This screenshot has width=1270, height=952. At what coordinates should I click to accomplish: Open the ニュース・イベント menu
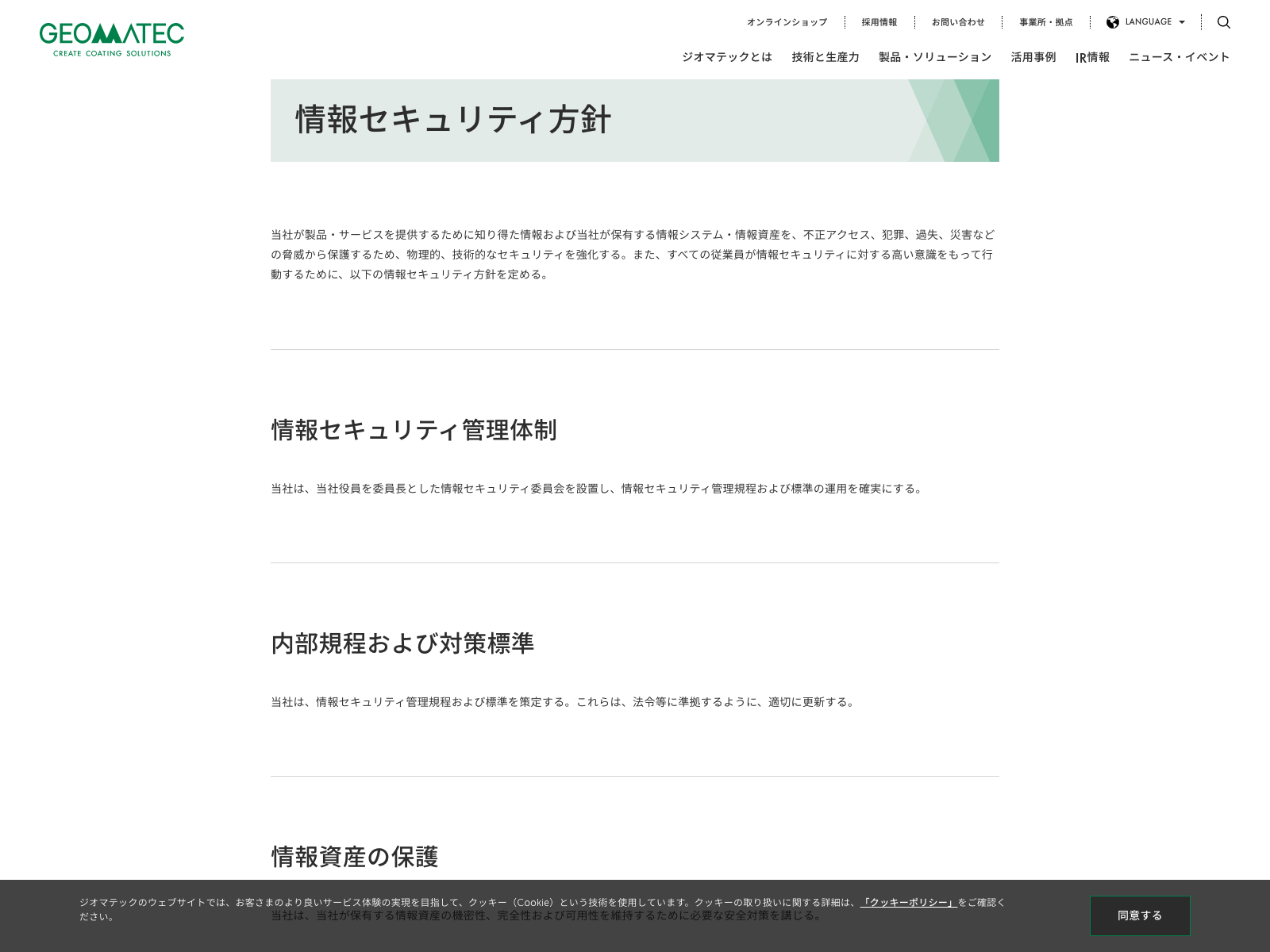pos(1179,57)
